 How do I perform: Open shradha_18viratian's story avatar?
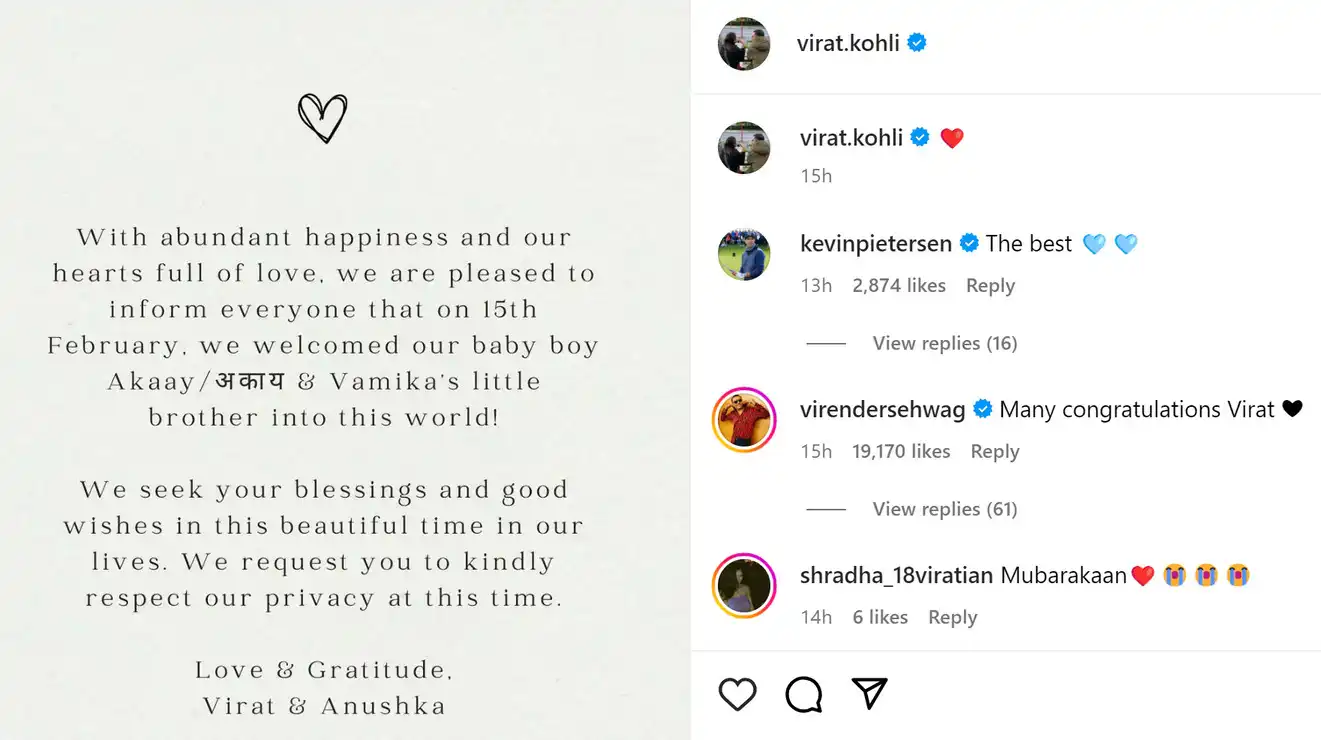[x=744, y=586]
